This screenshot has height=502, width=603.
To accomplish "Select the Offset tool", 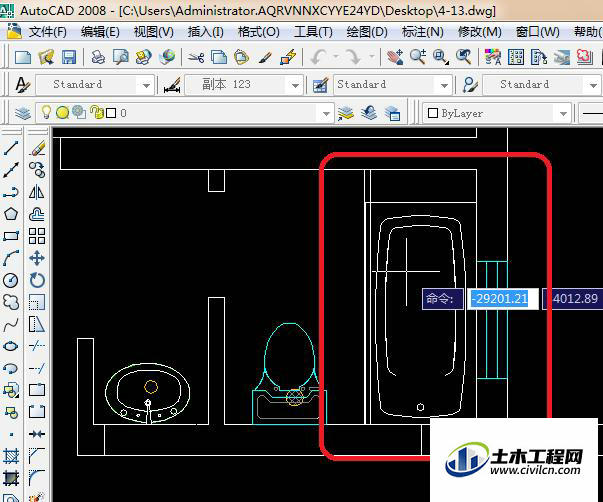I will pyautogui.click(x=37, y=214).
